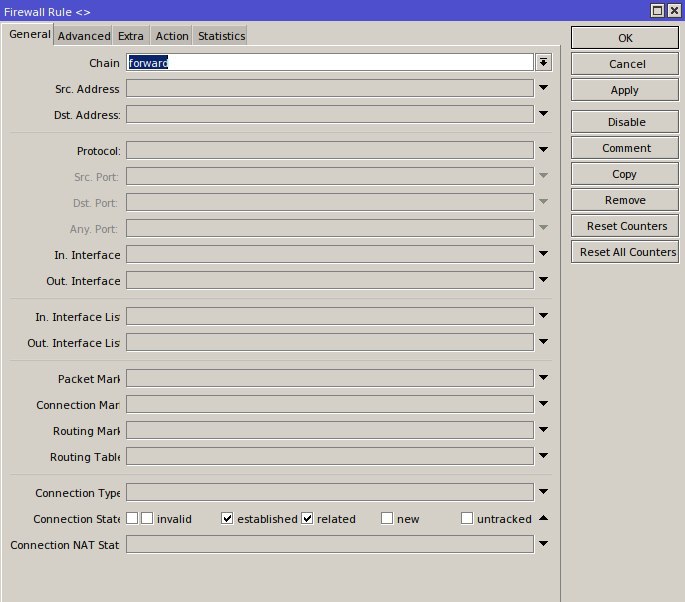The height and width of the screenshot is (602, 685).
Task: Click the Connection NAT State input field
Action: coord(330,545)
